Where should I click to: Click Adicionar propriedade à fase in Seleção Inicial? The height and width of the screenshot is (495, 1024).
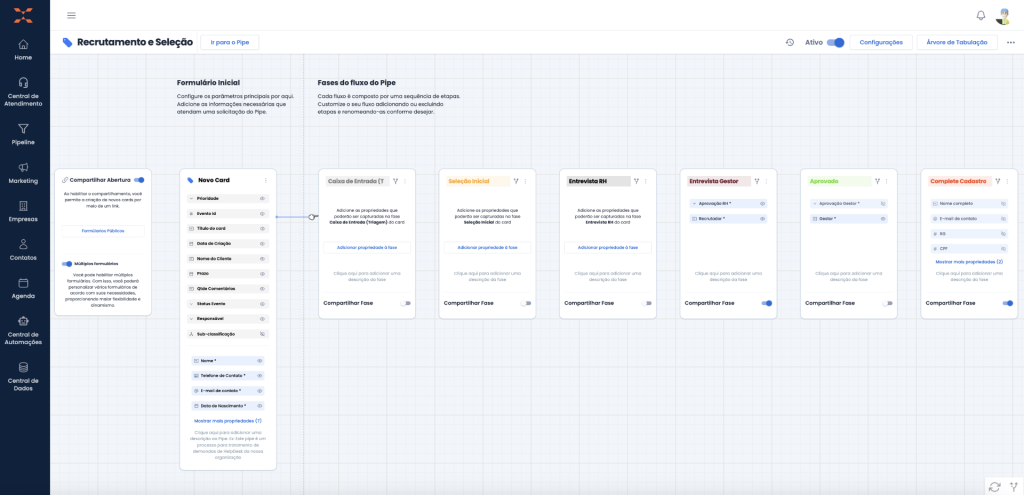point(487,247)
